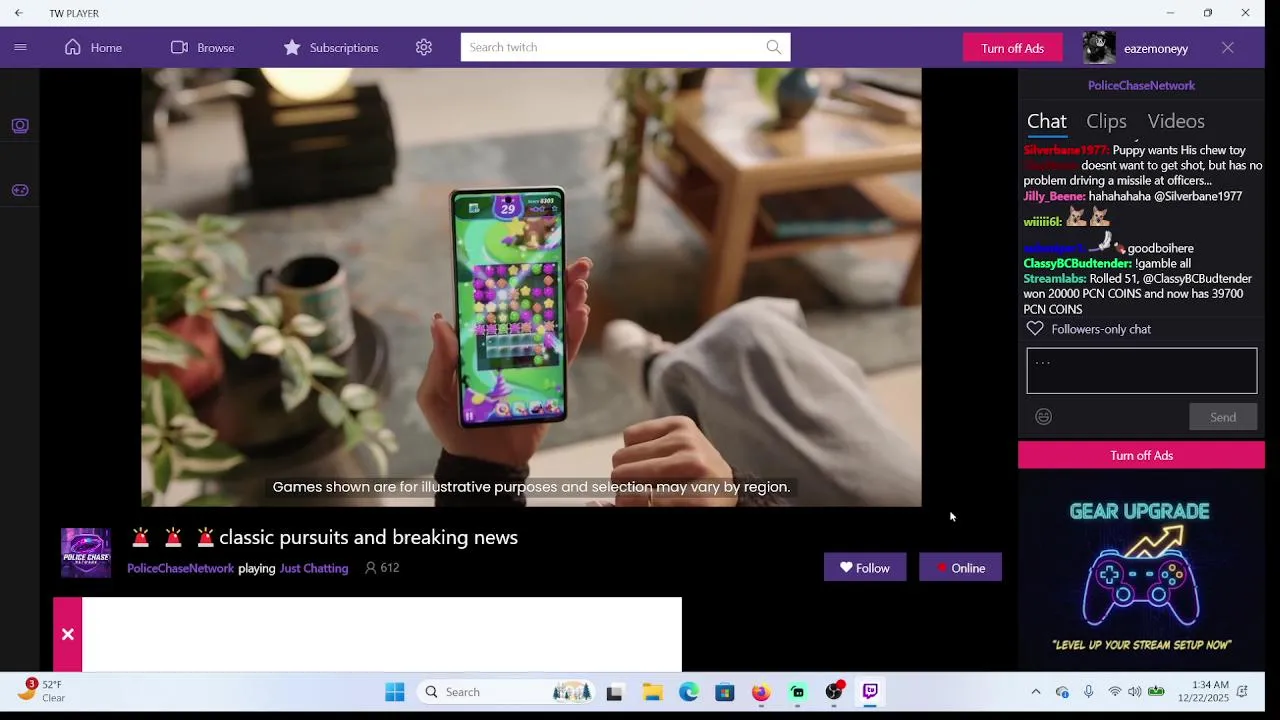The width and height of the screenshot is (1280, 720).
Task: Click the top Turn off Ads button
Action: pos(1012,48)
